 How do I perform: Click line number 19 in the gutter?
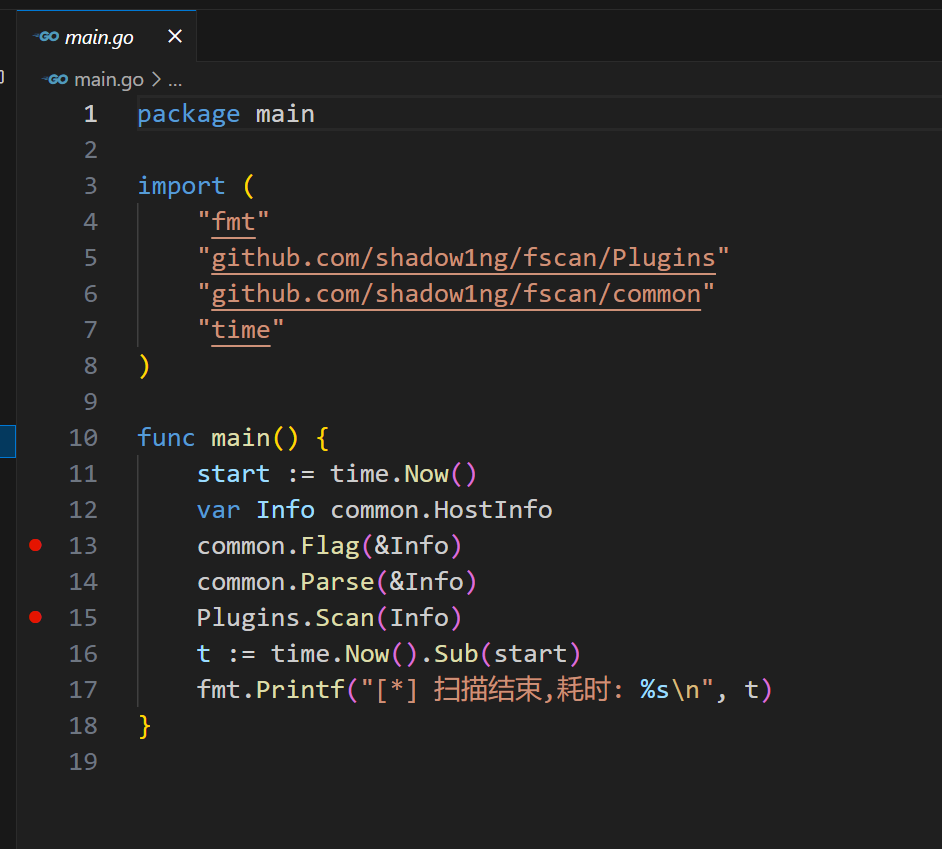83,761
